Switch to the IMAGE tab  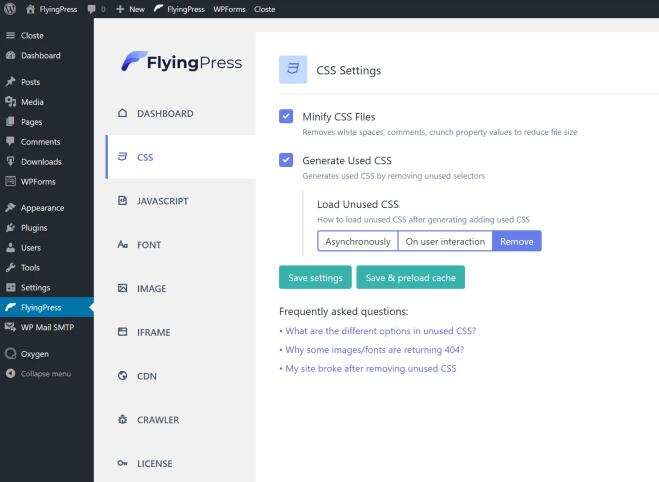[x=181, y=288]
